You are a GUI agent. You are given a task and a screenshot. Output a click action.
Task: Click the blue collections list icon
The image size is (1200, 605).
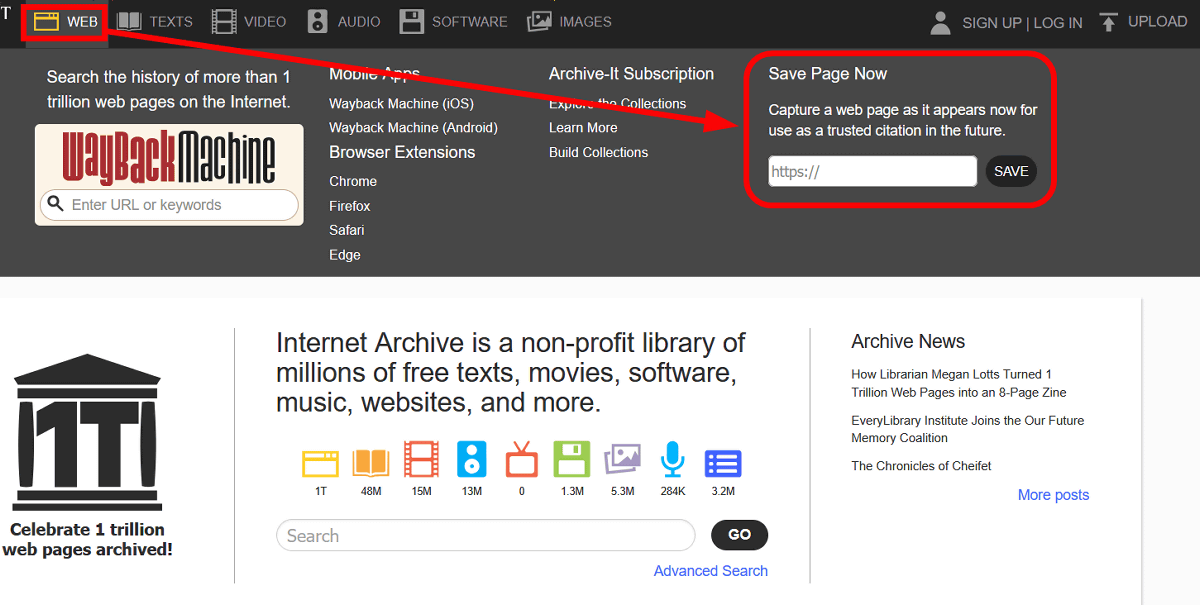tap(722, 463)
